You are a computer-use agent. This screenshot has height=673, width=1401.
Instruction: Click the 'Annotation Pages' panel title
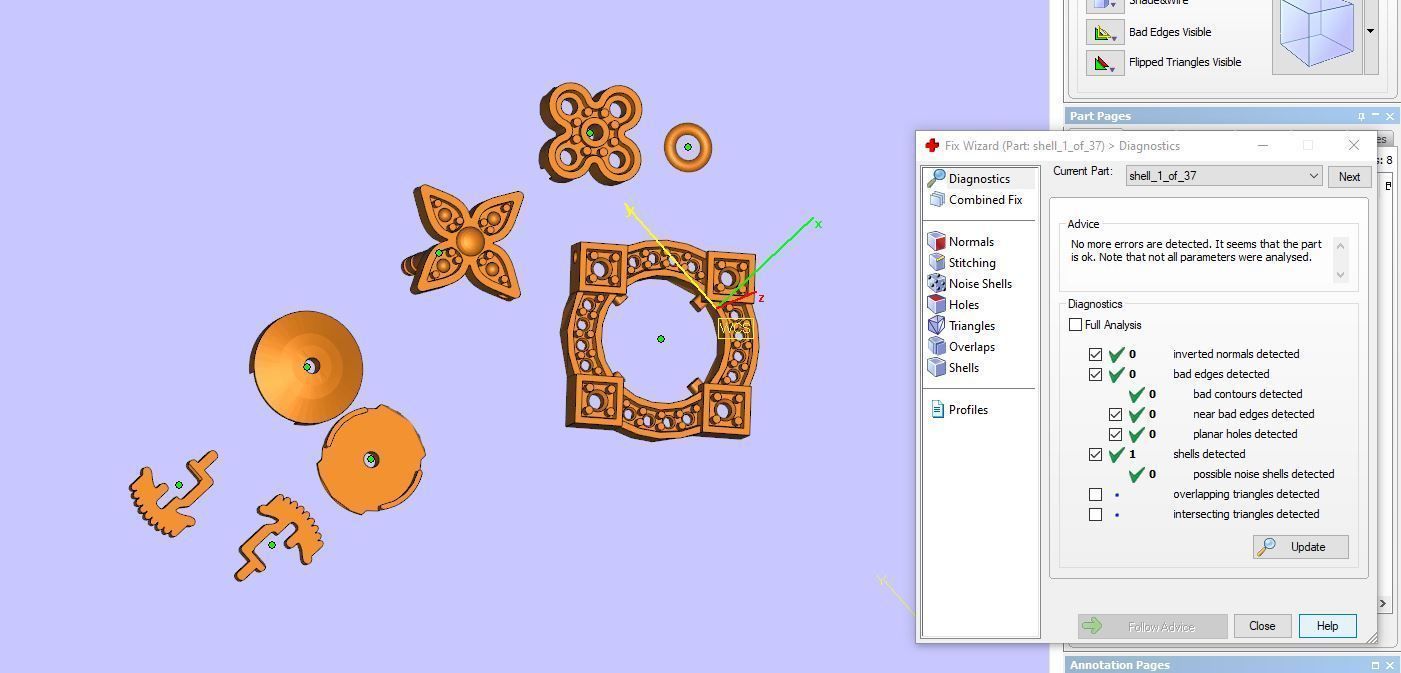coord(1119,665)
